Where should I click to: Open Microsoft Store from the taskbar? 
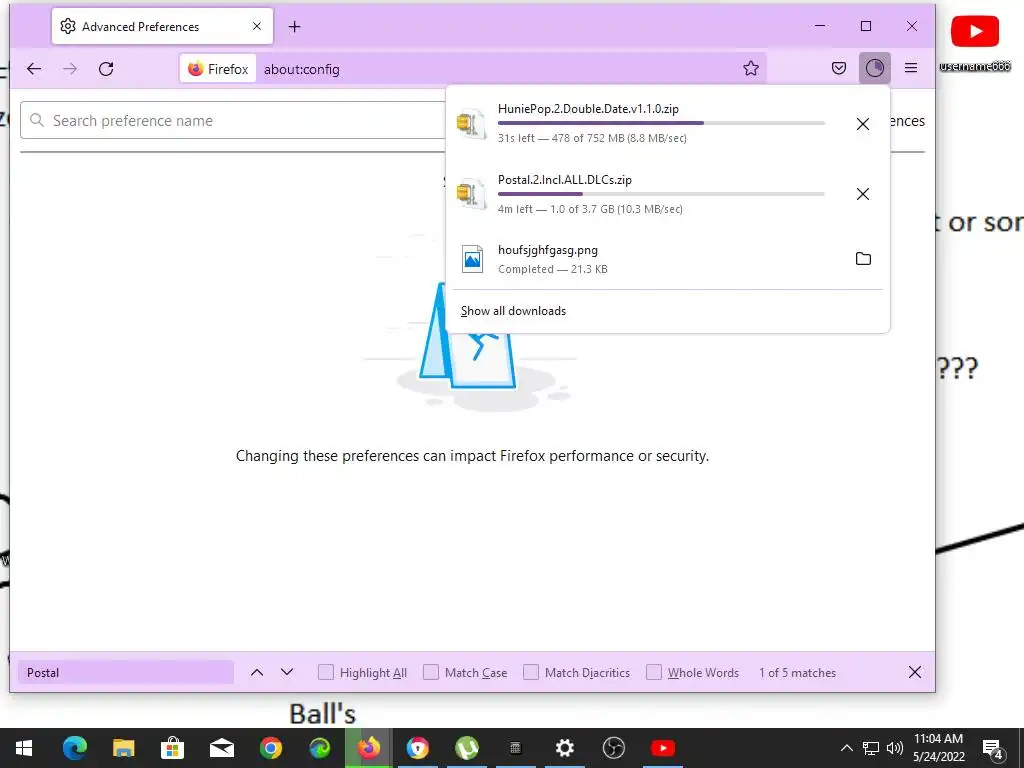pos(172,748)
